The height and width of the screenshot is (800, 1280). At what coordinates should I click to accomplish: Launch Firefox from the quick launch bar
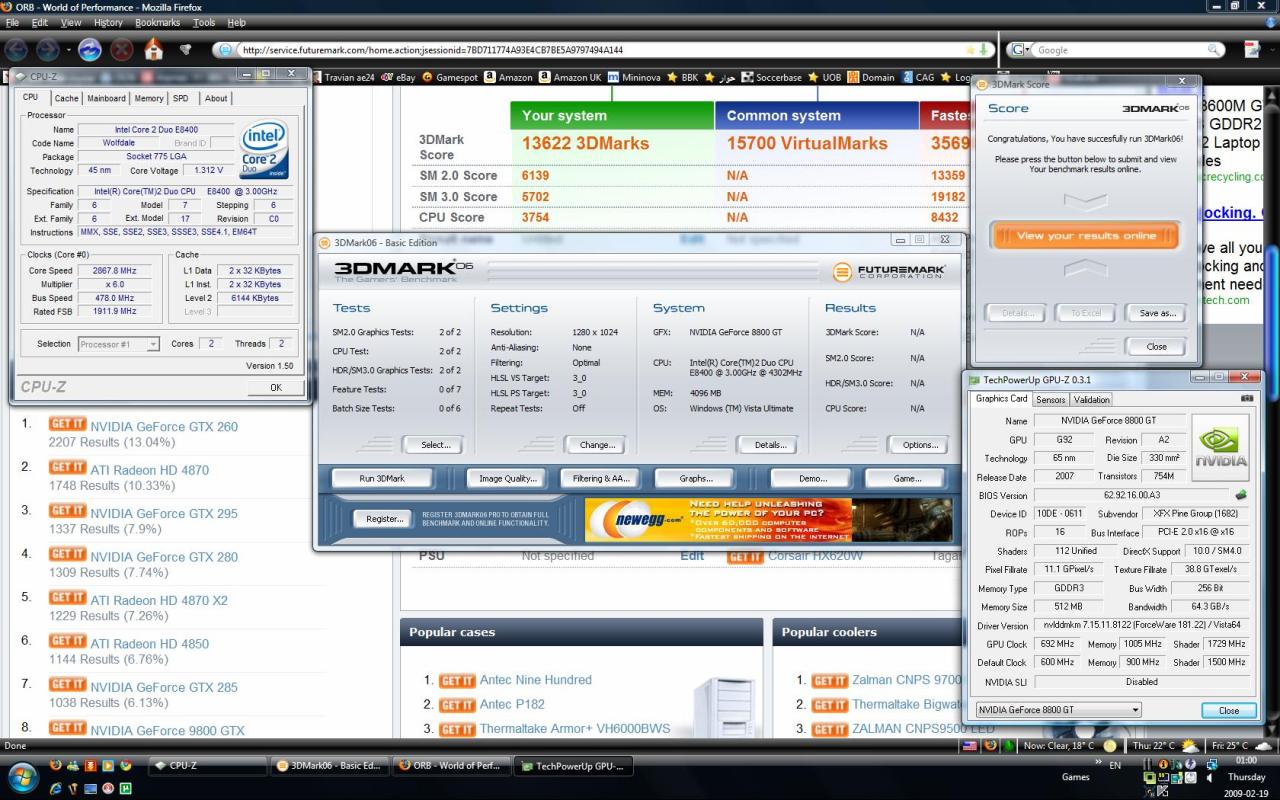[54, 766]
